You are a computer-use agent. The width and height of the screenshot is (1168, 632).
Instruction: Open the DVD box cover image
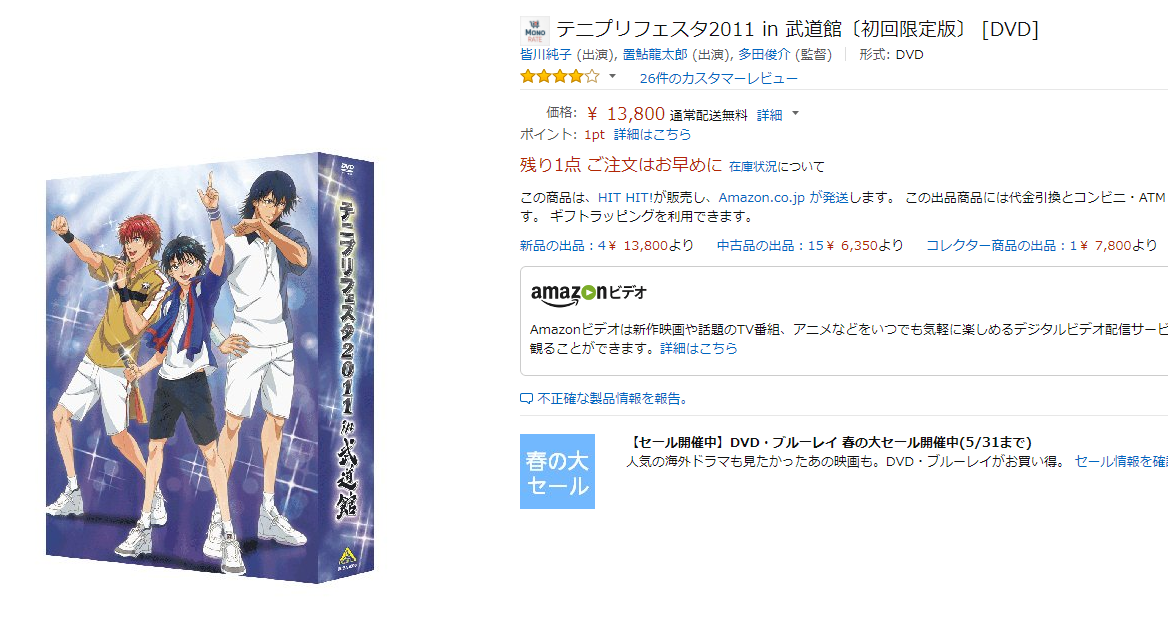click(x=210, y=367)
